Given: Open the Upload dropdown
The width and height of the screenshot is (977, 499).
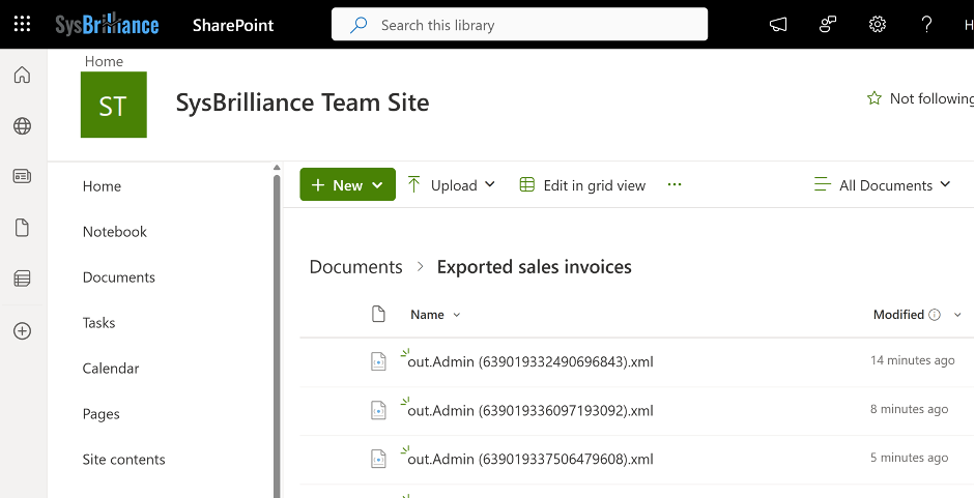Looking at the screenshot, I should [452, 185].
